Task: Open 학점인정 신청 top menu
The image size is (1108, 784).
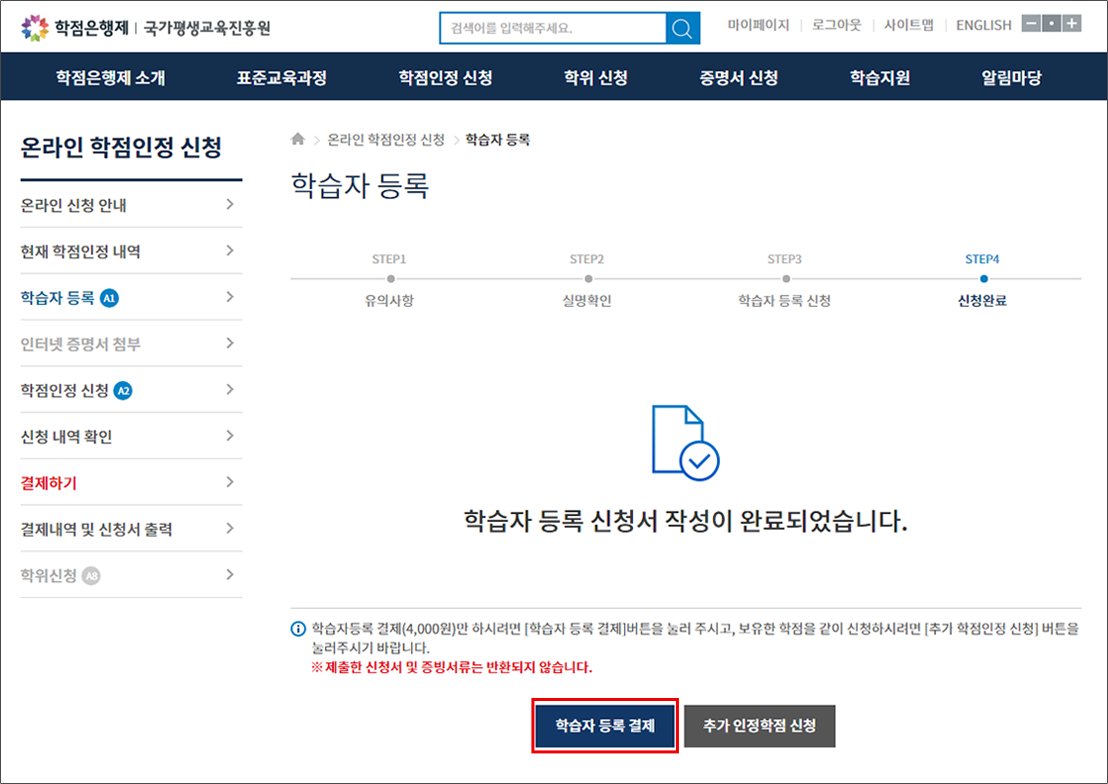Action: (x=445, y=77)
